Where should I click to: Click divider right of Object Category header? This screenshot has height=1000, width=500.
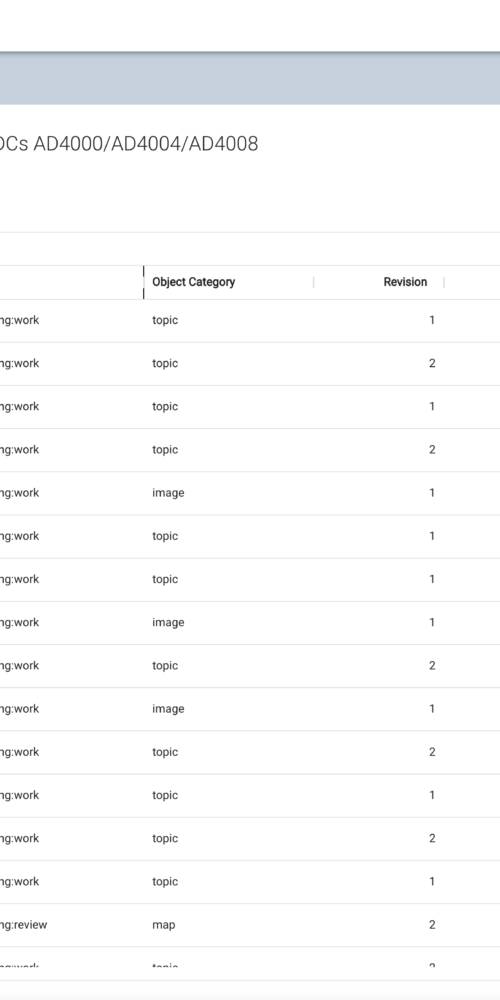pos(314,282)
